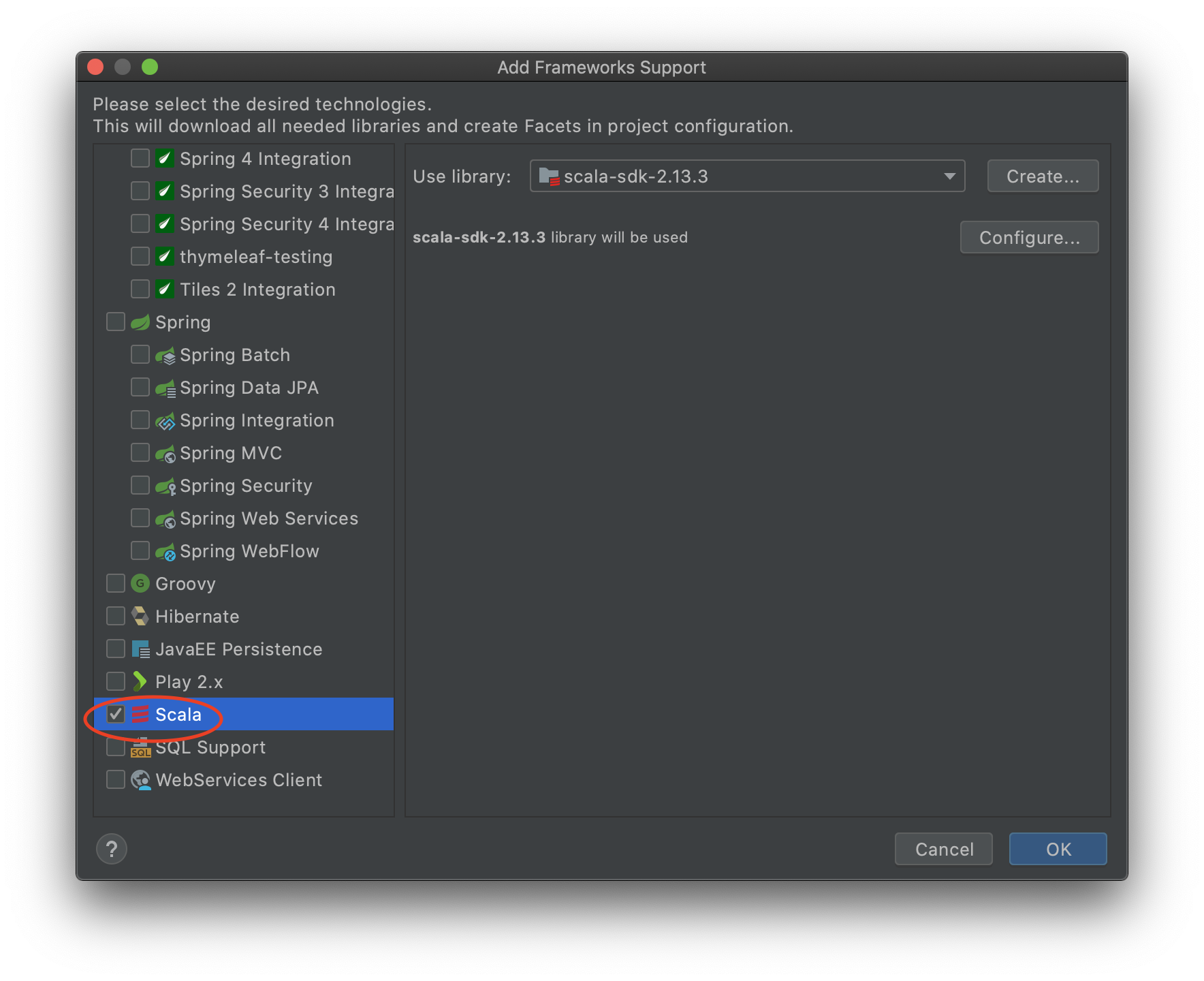The image size is (1204, 981).
Task: Uncheck the Scala checkbox
Action: 115,714
